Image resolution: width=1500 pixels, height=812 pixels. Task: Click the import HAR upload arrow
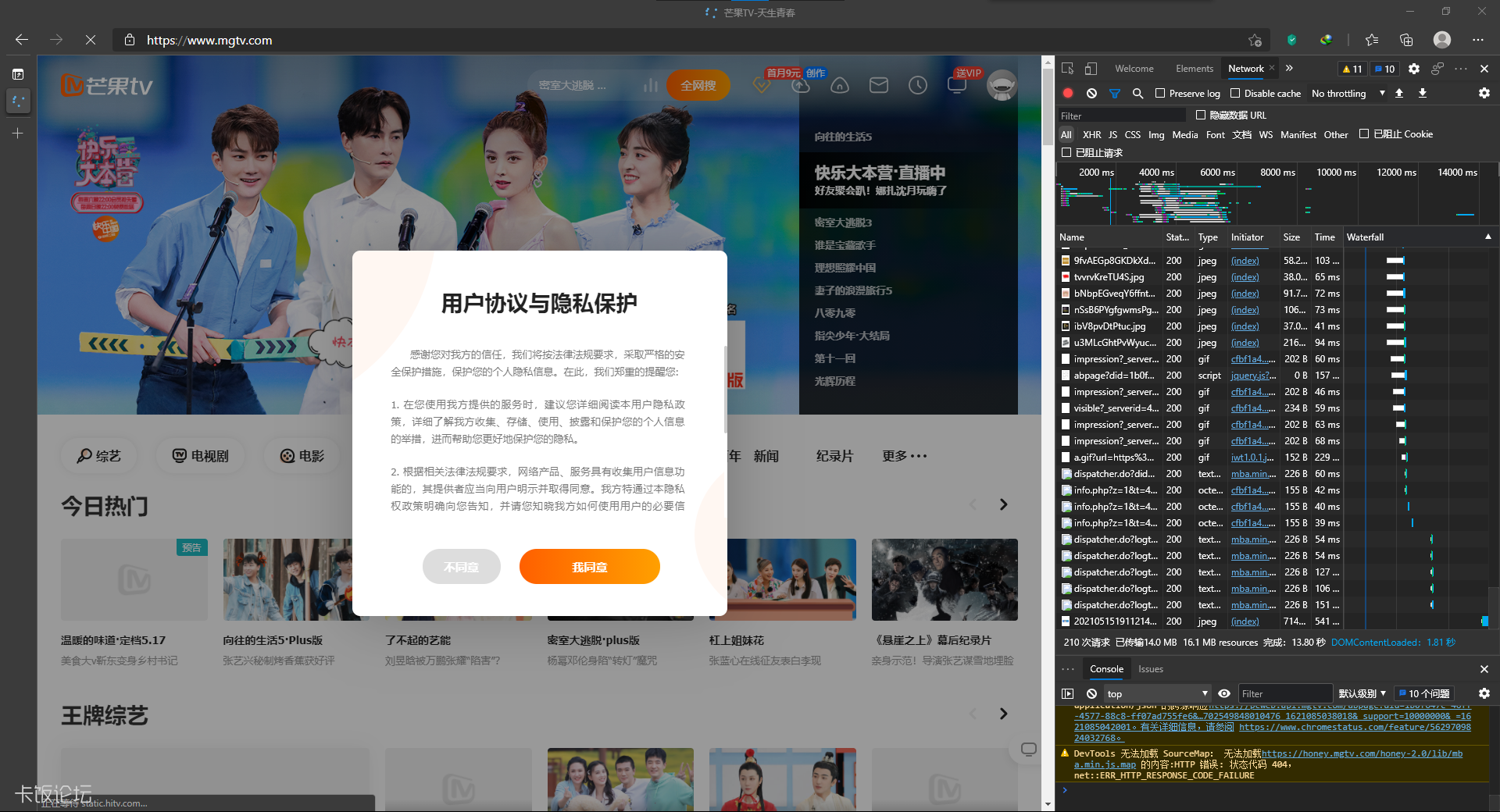[x=1399, y=93]
